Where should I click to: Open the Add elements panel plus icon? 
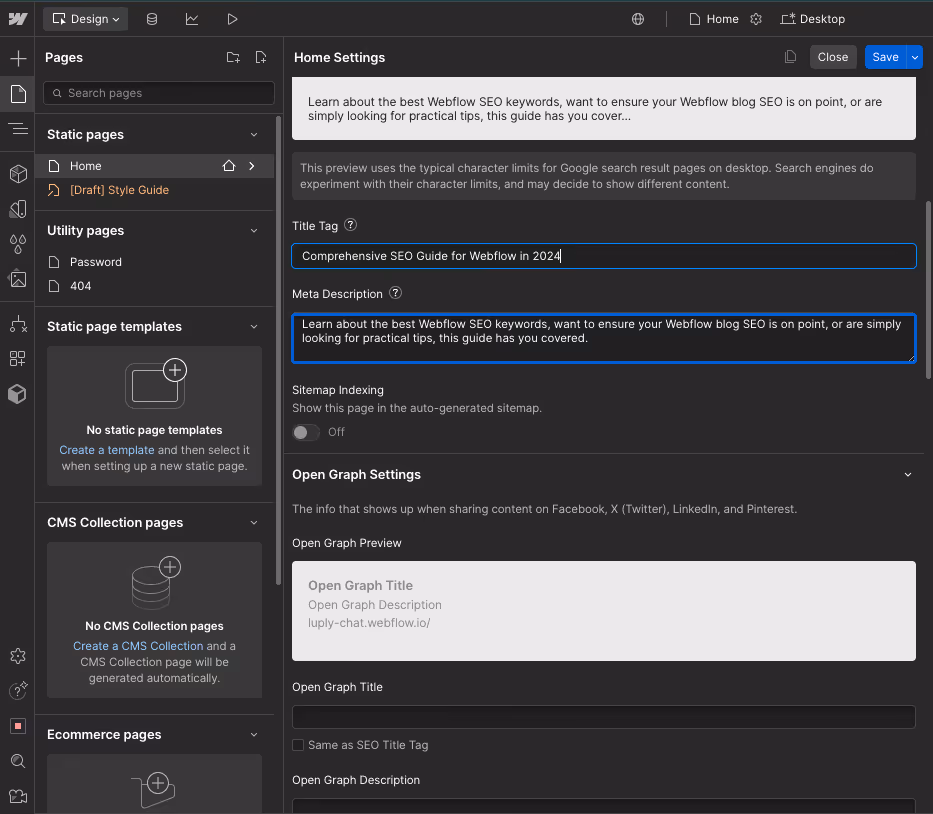18,58
